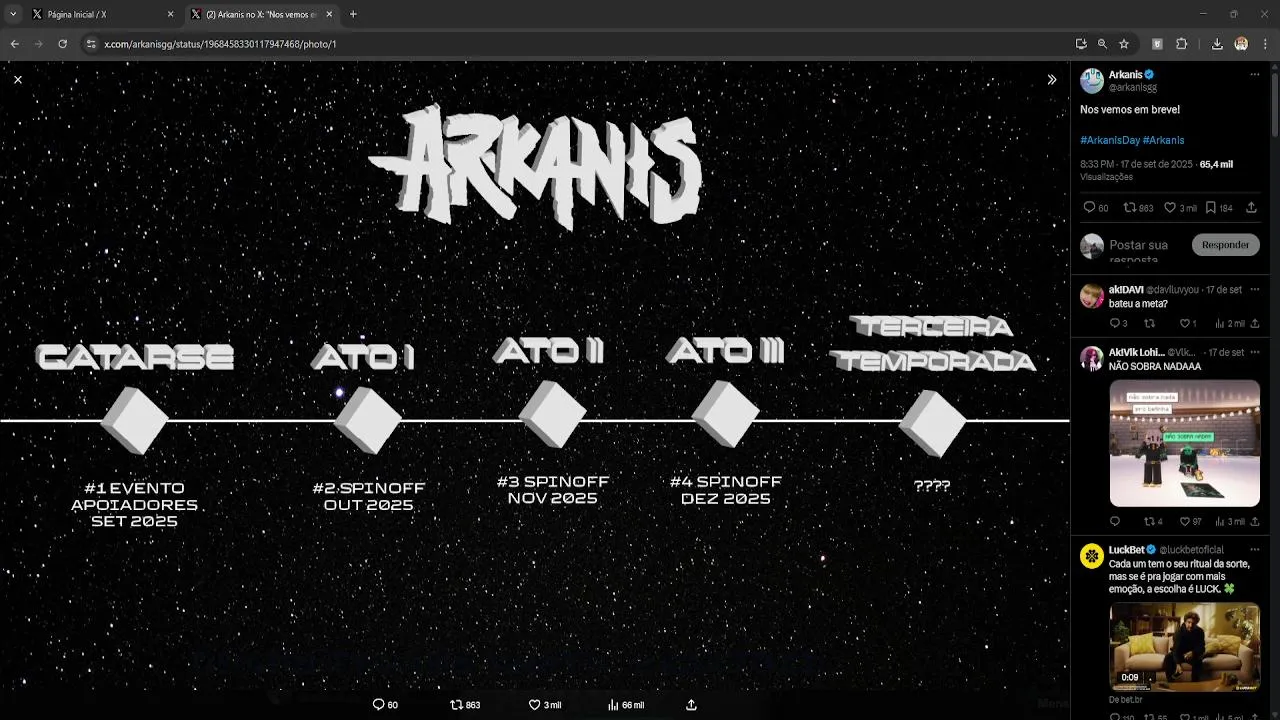Screen dimensions: 1280x720
Task: Like the post via sidebar heart 3 mil
Action: tap(1180, 208)
